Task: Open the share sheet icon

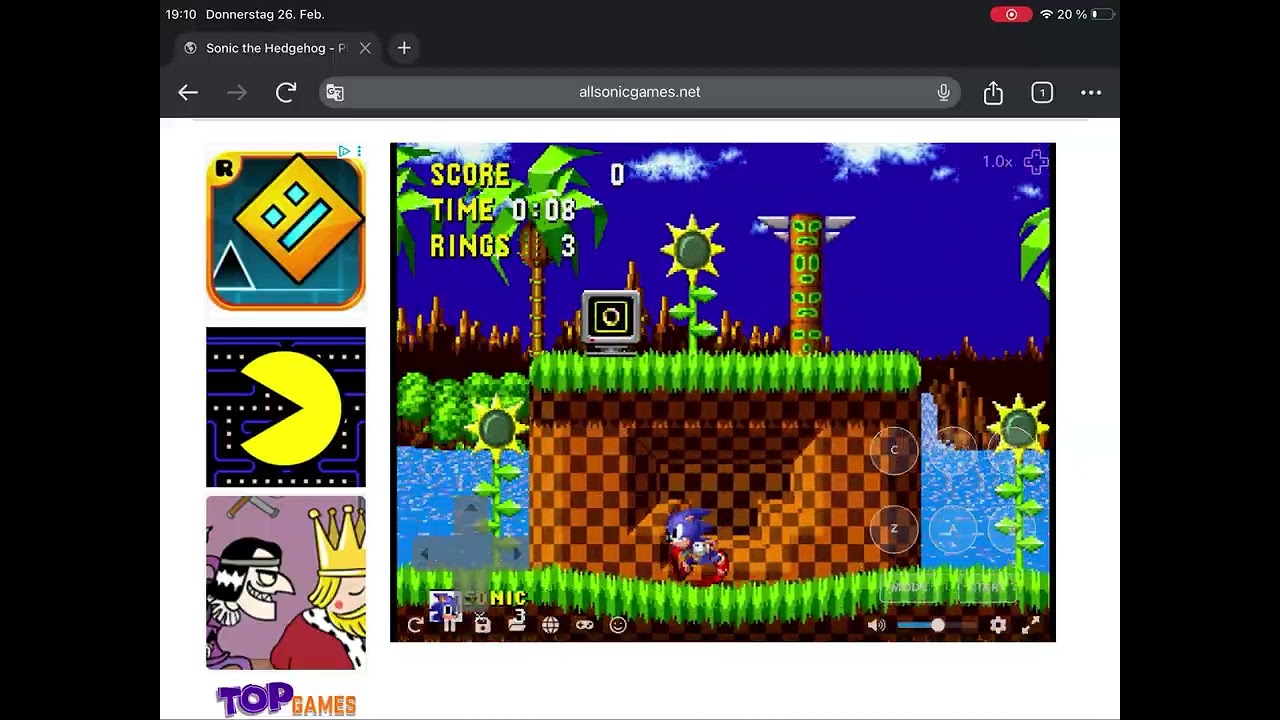Action: pos(993,92)
